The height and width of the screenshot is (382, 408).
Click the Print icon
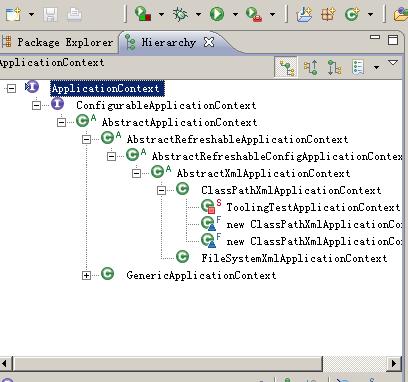tap(74, 14)
